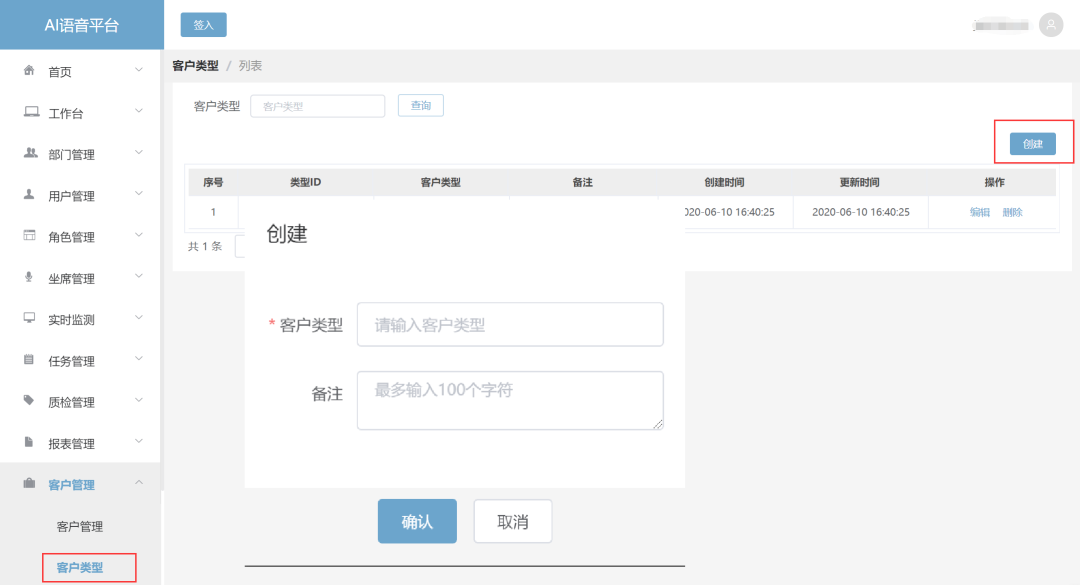Image resolution: width=1080 pixels, height=585 pixels.
Task: Click the group icon beside 部门管理
Action: click(30, 153)
